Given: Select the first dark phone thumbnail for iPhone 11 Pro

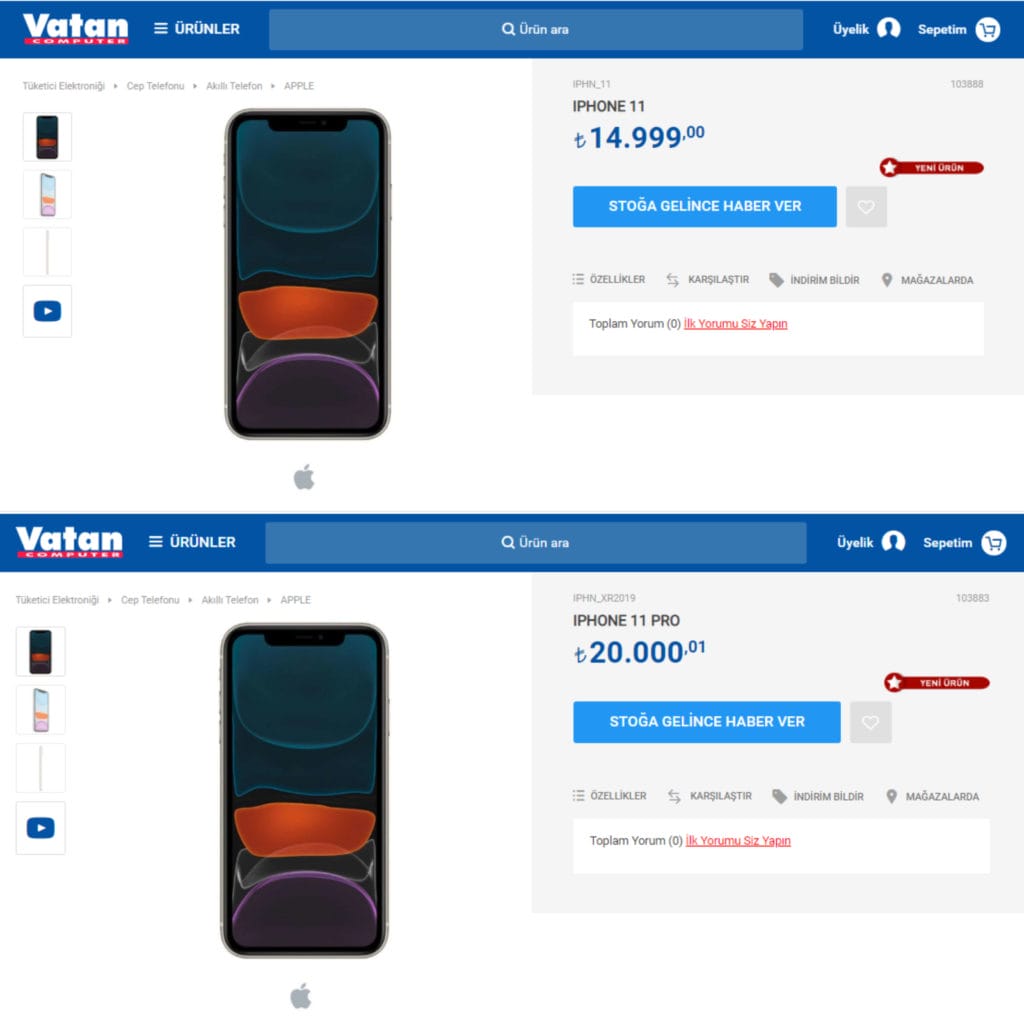Looking at the screenshot, I should pos(41,652).
